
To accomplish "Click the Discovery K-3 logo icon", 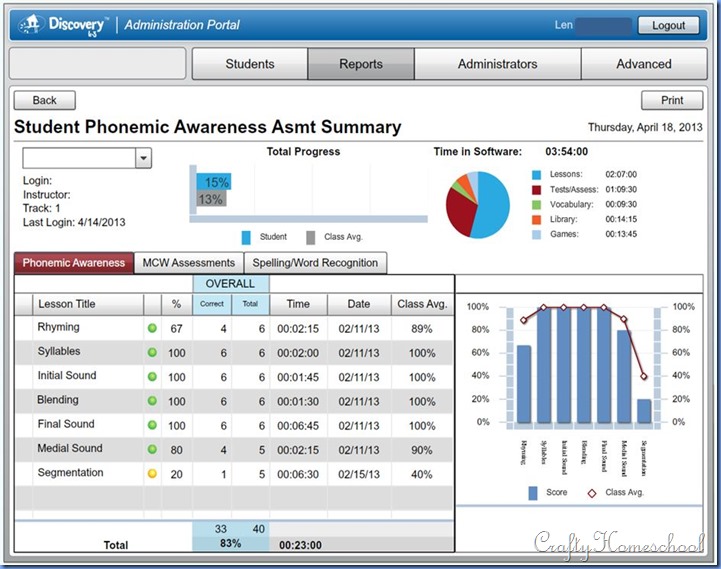I will (x=31, y=24).
